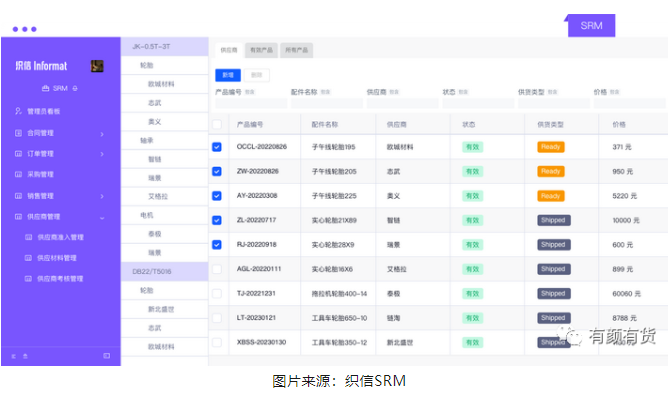The image size is (668, 393).
Task: Click the 删除 button next to 新增
Action: tap(256, 75)
